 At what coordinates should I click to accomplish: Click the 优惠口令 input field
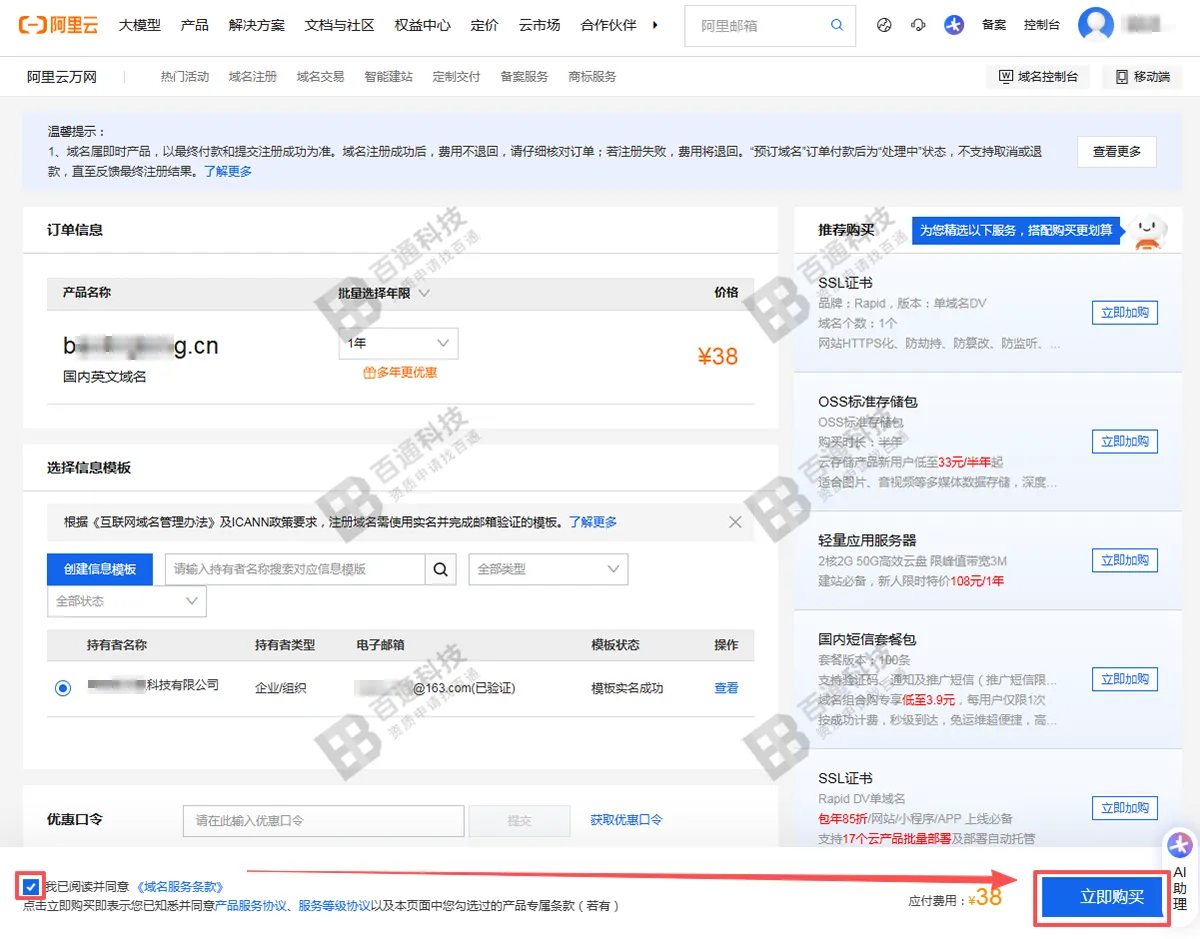[324, 820]
